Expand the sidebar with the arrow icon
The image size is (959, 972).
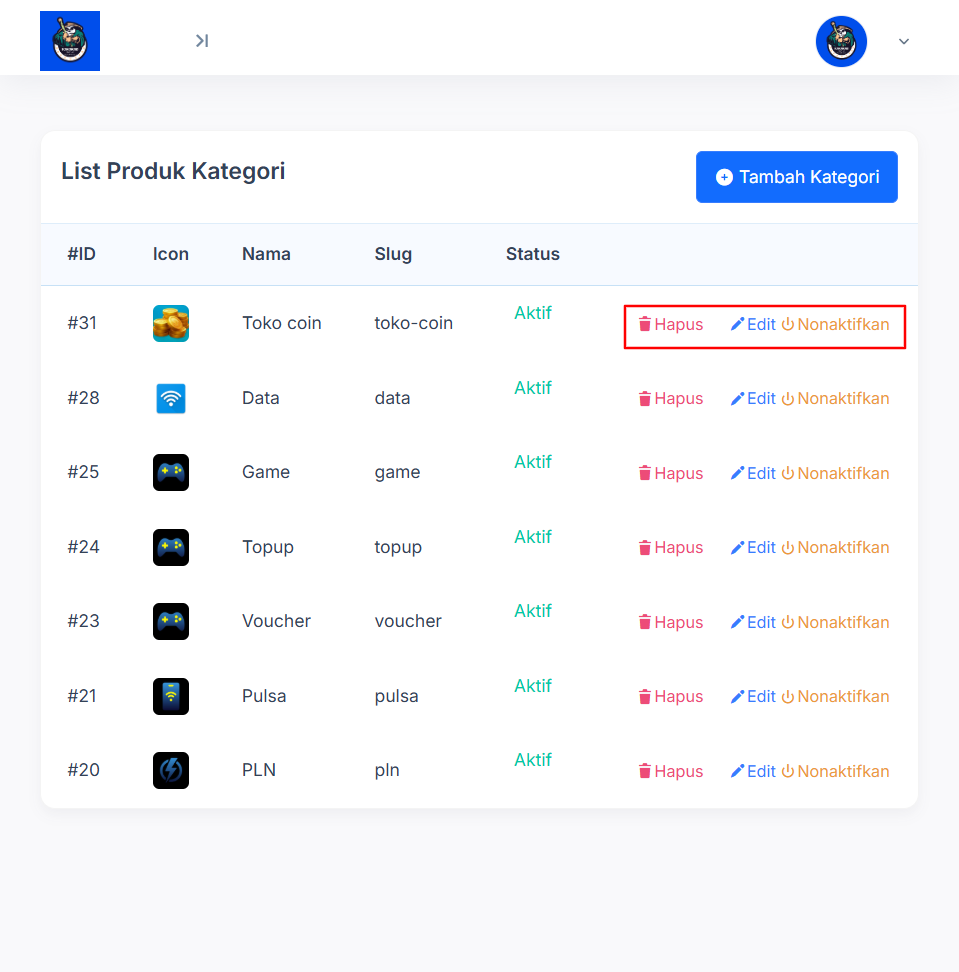pyautogui.click(x=202, y=41)
